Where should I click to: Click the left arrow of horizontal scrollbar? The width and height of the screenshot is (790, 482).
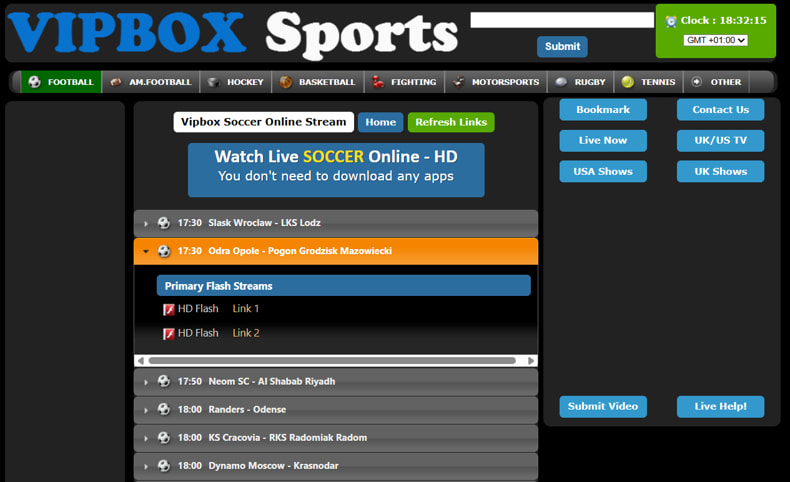tap(141, 361)
